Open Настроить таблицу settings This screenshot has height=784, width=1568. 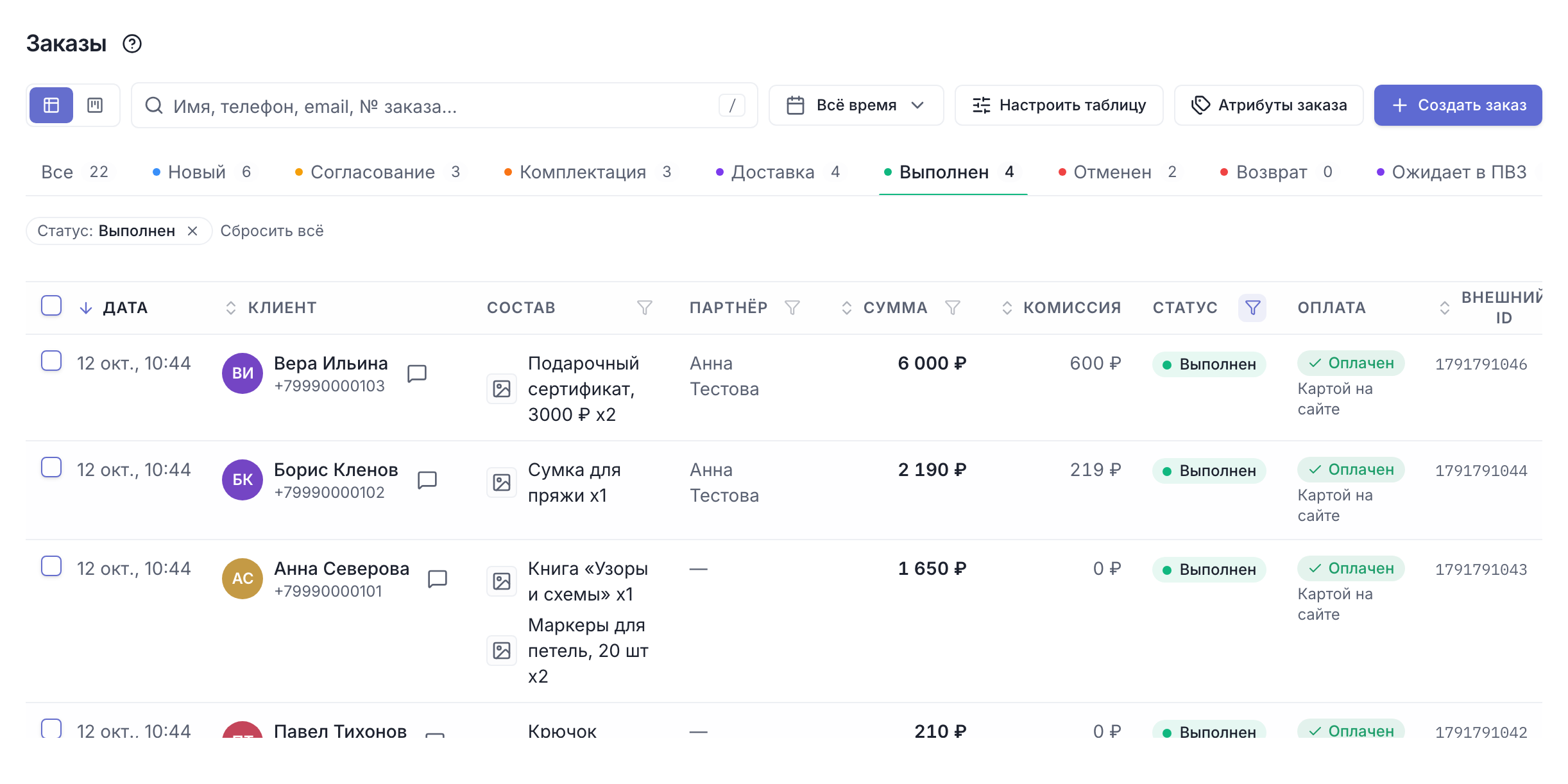1059,105
